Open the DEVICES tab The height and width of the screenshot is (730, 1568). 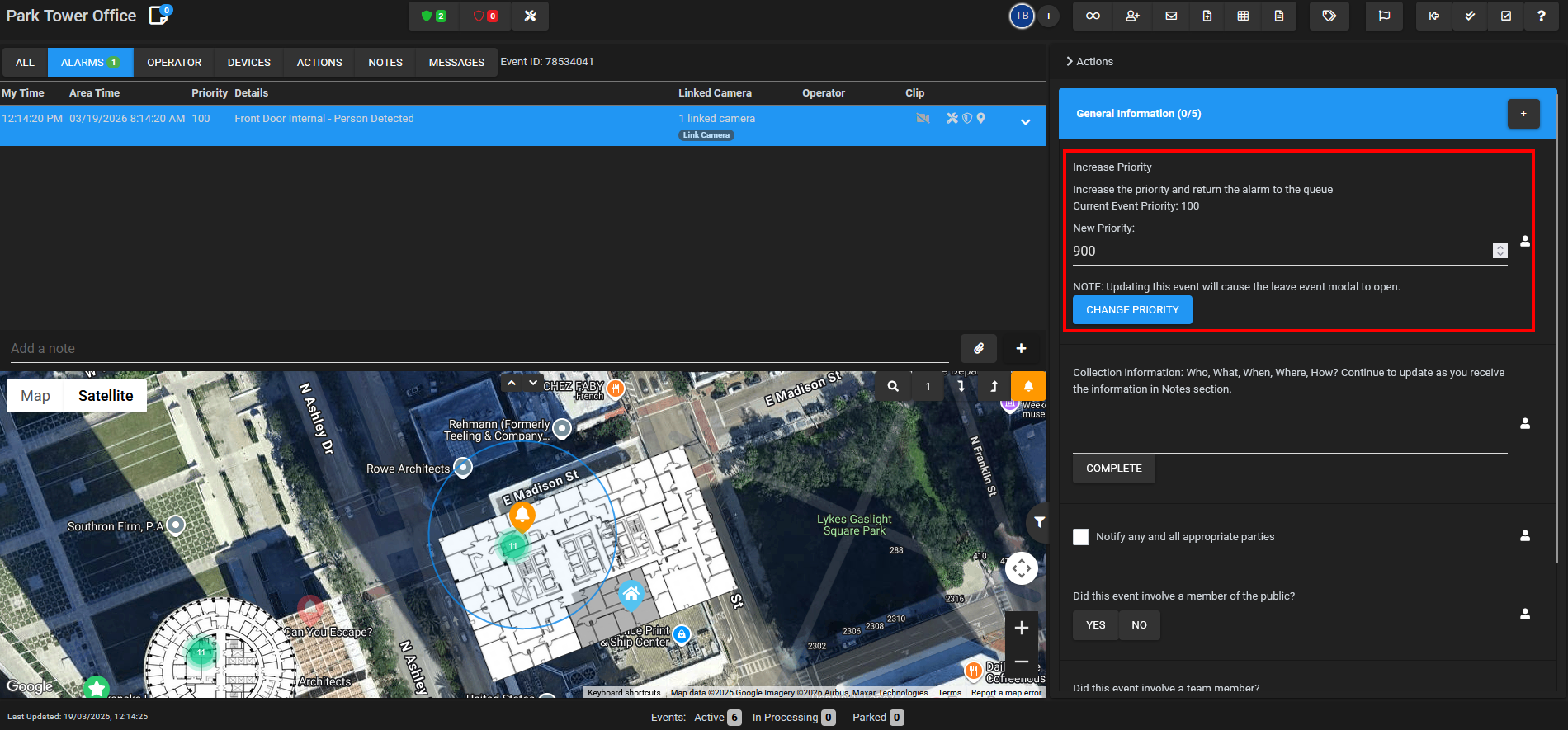point(248,63)
